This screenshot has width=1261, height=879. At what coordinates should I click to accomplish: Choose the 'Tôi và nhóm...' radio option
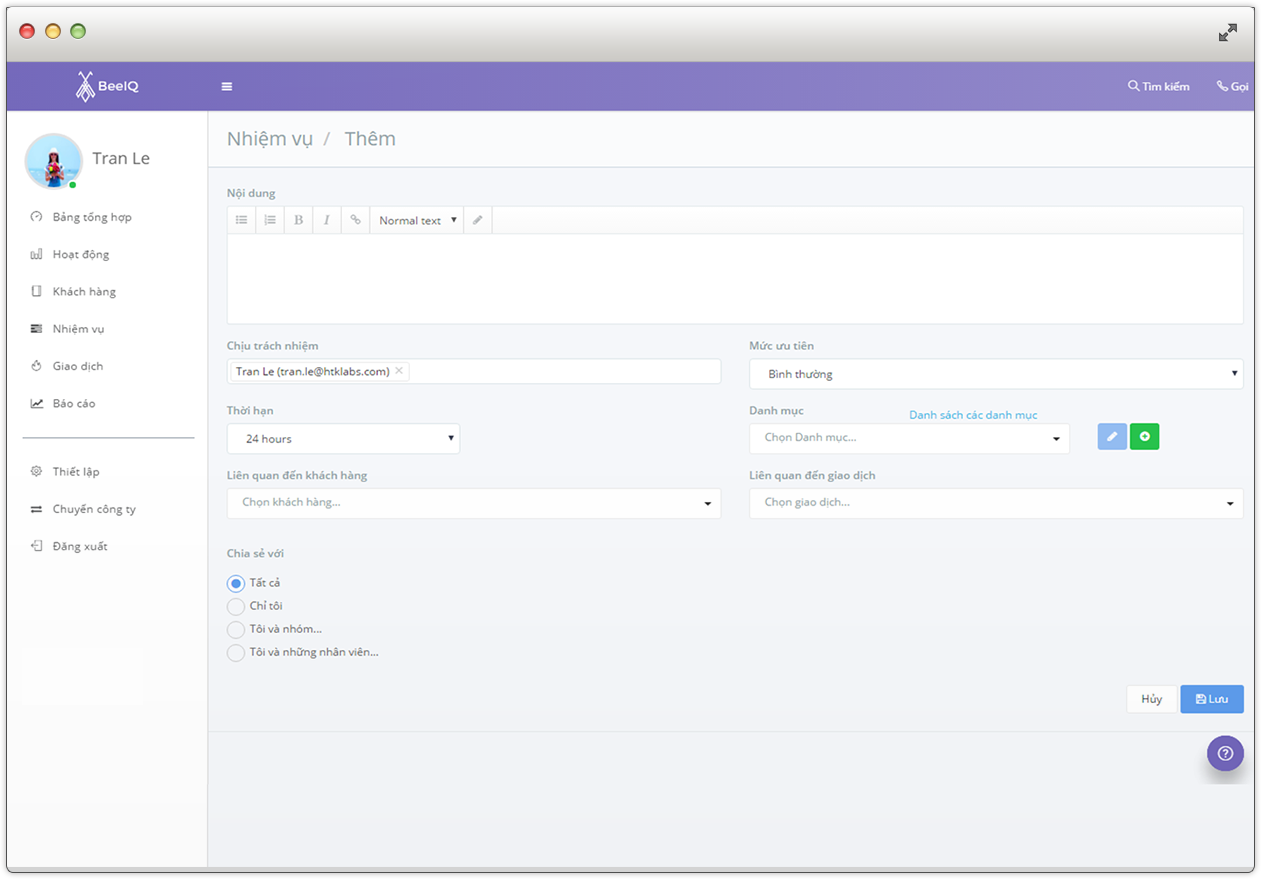coord(236,629)
